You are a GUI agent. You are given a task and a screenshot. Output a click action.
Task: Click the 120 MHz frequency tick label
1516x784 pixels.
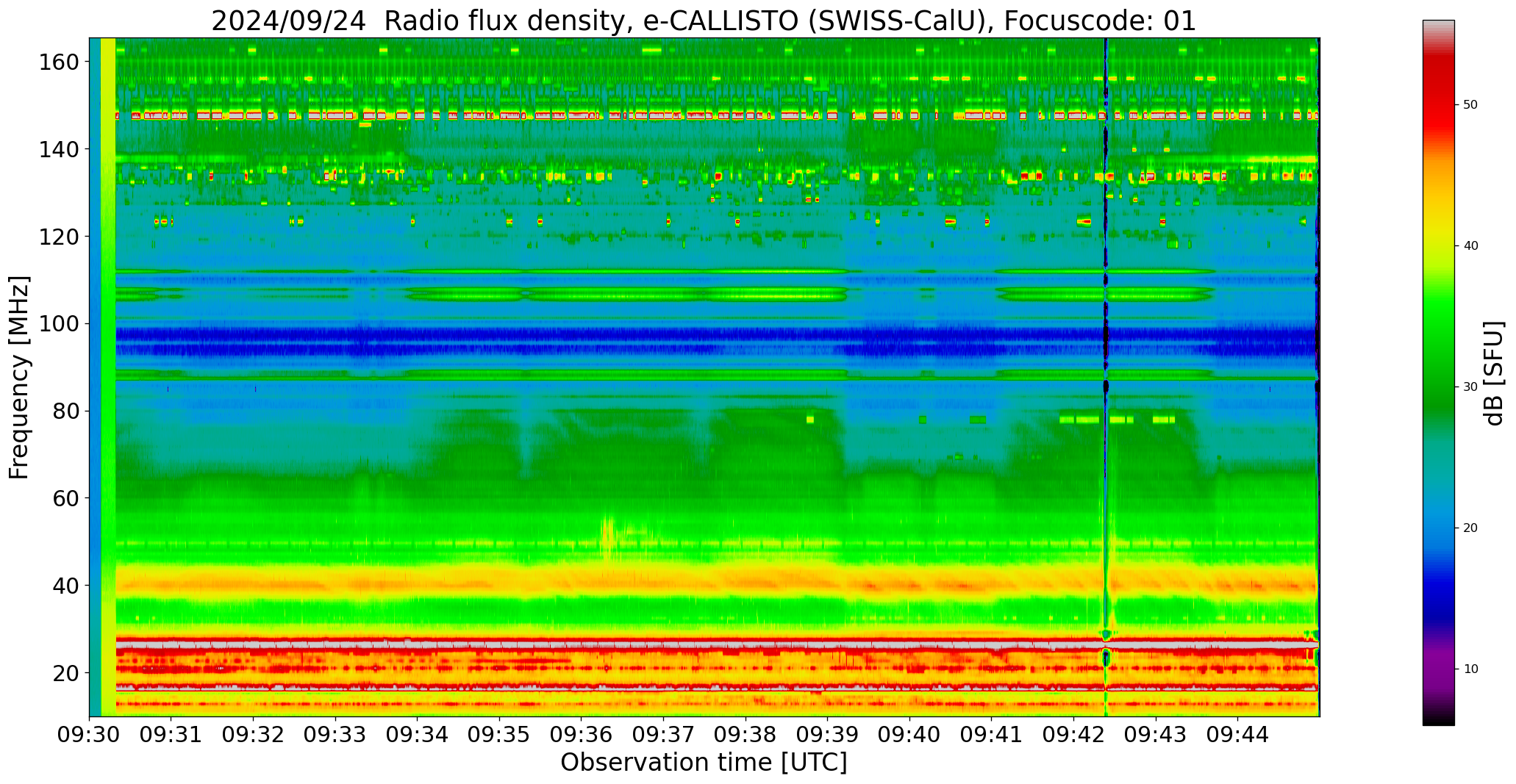58,237
